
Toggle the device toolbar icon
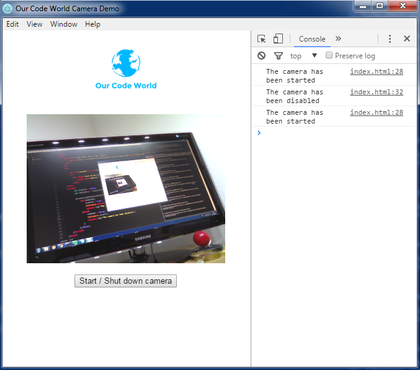tap(278, 39)
